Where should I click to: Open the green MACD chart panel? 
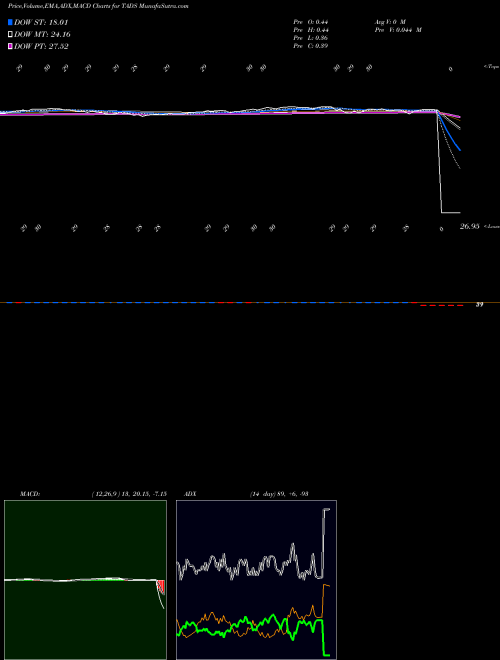point(85,580)
